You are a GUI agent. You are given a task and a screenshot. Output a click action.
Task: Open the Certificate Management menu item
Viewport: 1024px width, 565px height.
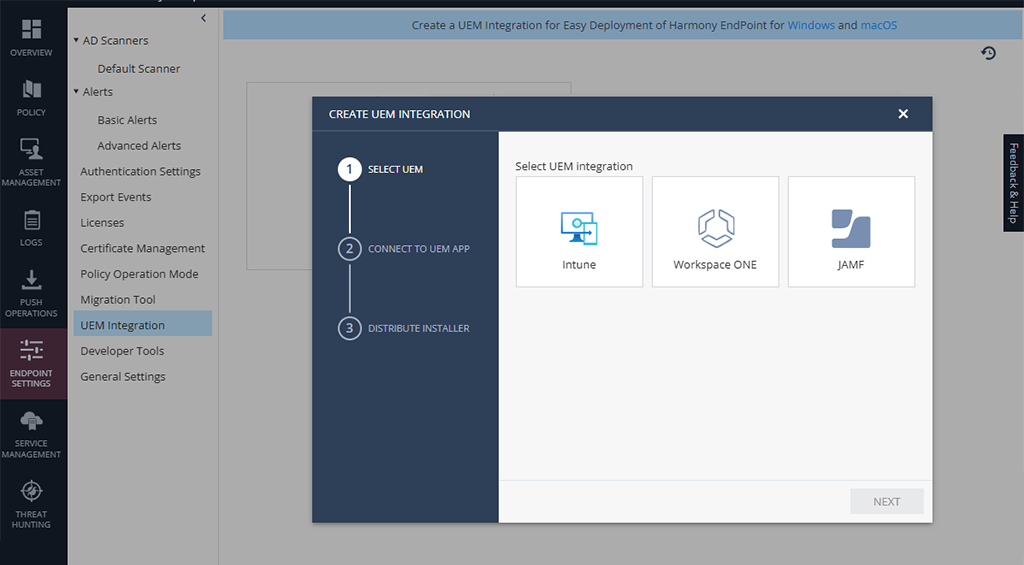tap(142, 248)
